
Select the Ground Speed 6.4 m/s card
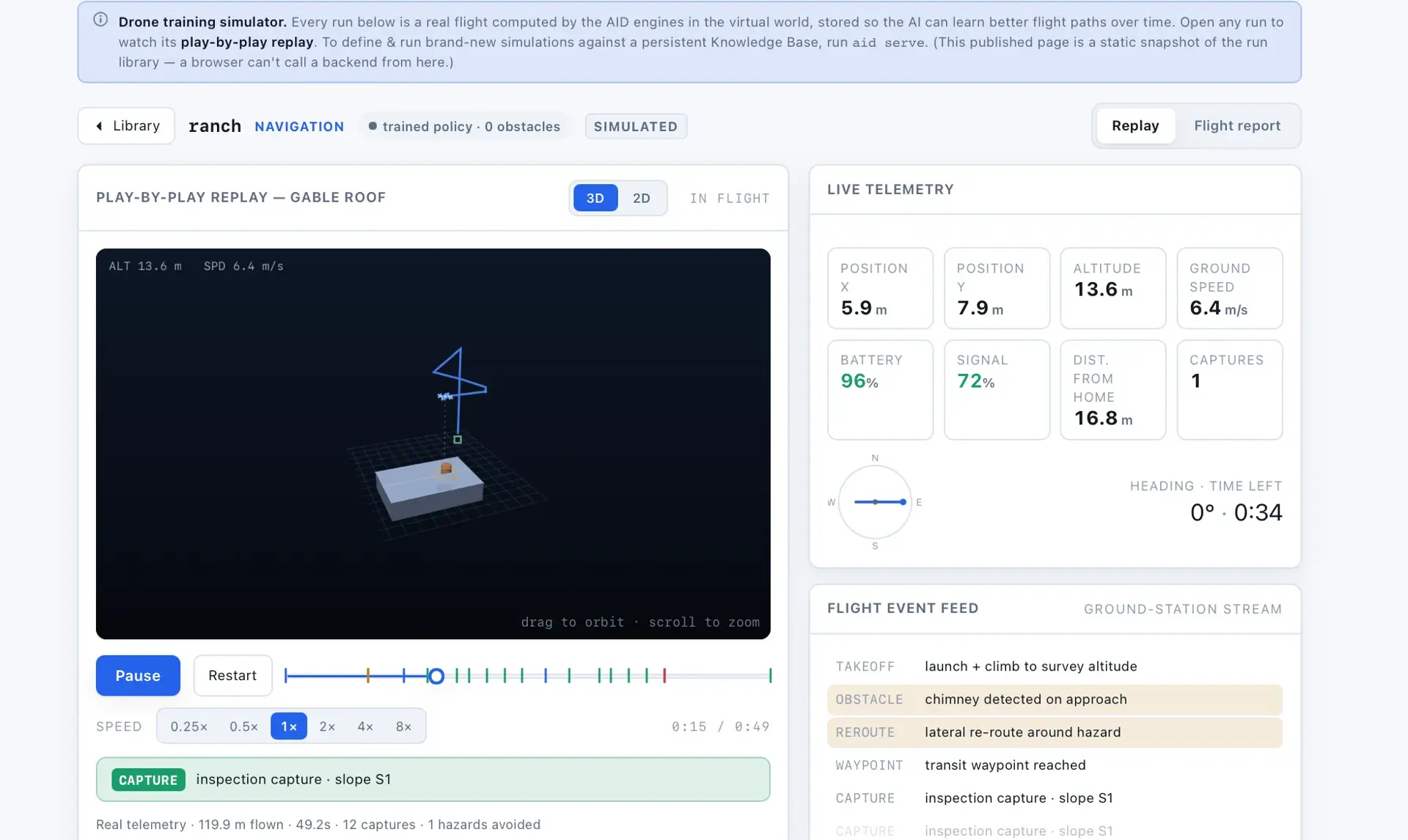[1229, 288]
